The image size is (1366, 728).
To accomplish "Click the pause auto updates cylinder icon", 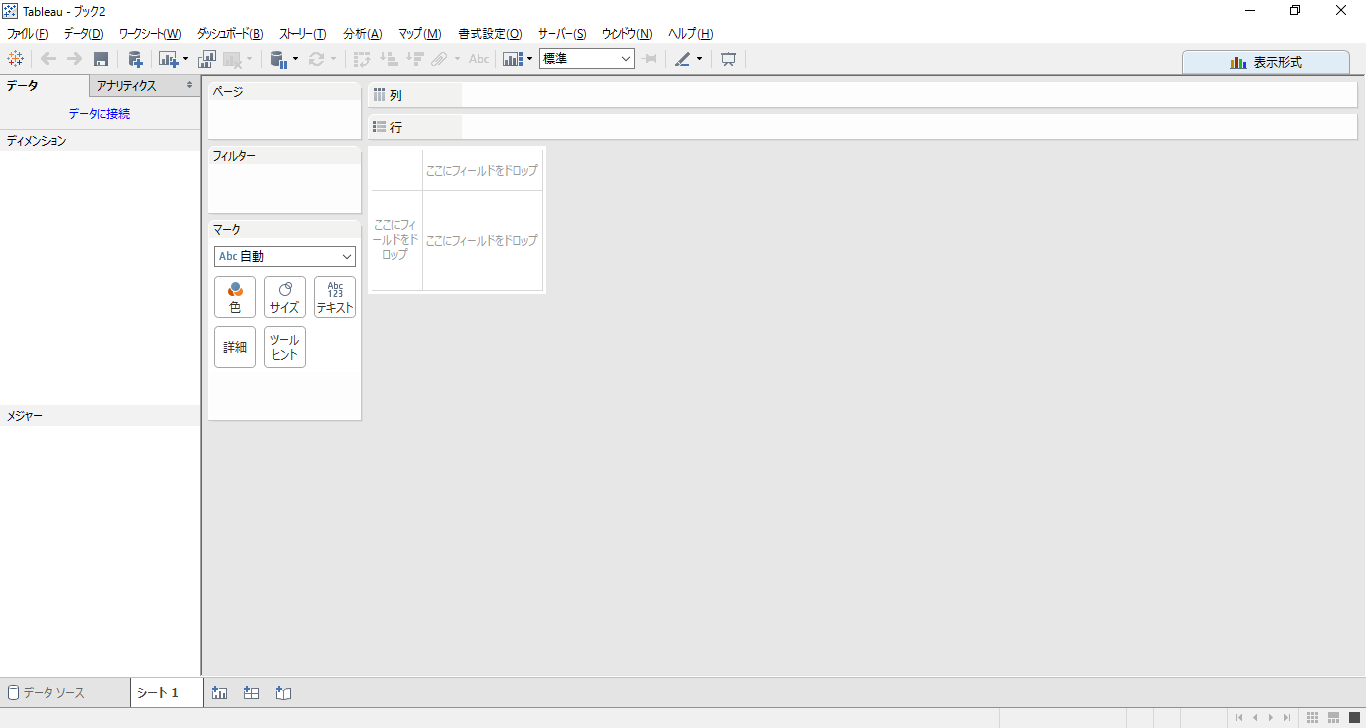I will tap(280, 59).
